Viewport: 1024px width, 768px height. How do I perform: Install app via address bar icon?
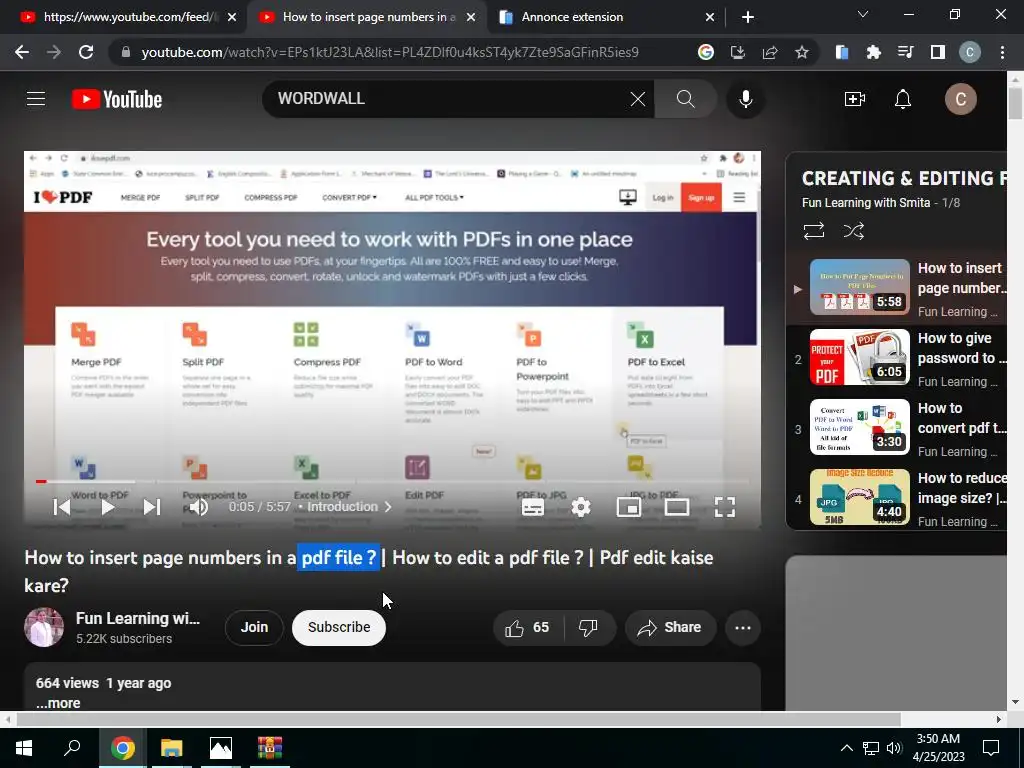coord(737,52)
